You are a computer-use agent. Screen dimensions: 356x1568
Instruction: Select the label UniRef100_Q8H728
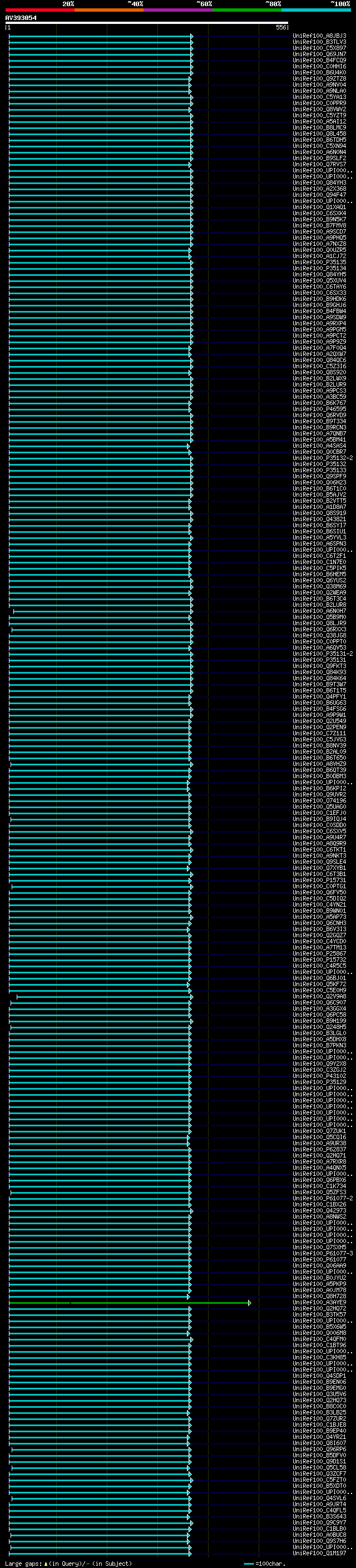click(319, 1297)
